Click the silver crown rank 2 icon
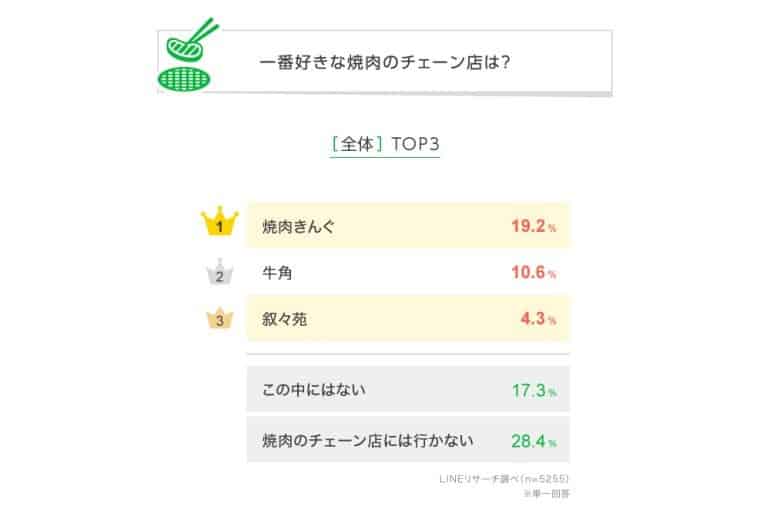Image resolution: width=770 pixels, height=520 pixels. click(x=218, y=273)
